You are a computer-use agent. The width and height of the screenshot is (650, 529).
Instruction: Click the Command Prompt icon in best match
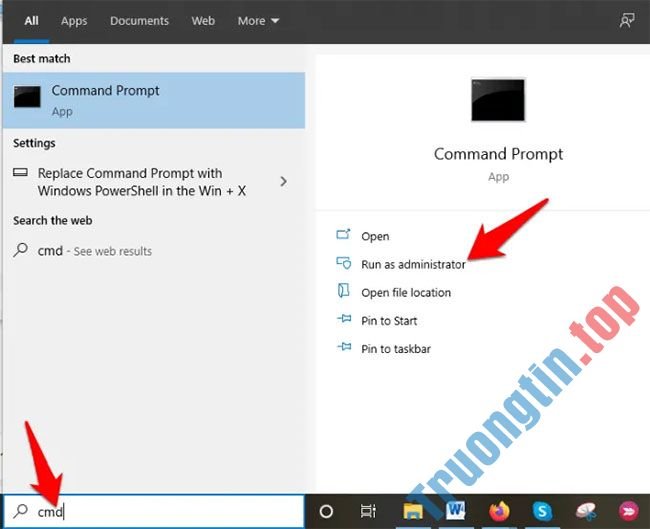[27, 97]
